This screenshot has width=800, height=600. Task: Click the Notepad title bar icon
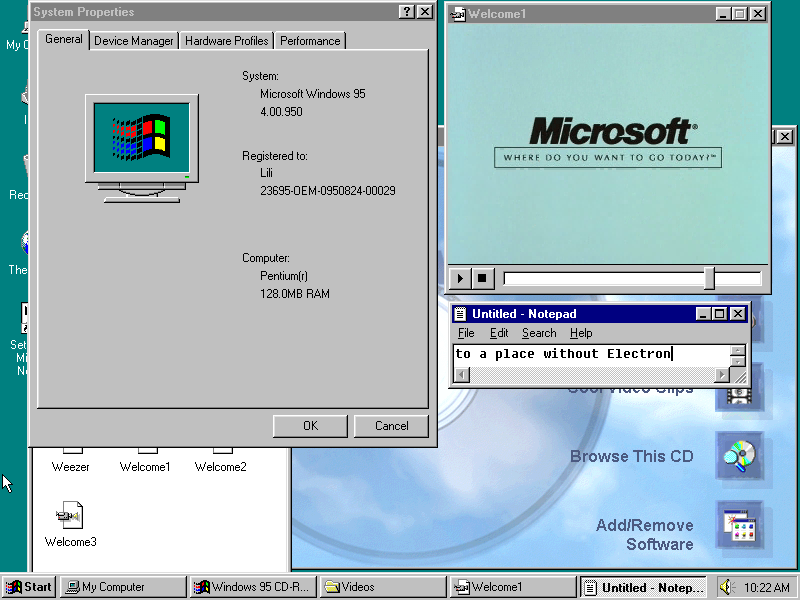tap(460, 314)
